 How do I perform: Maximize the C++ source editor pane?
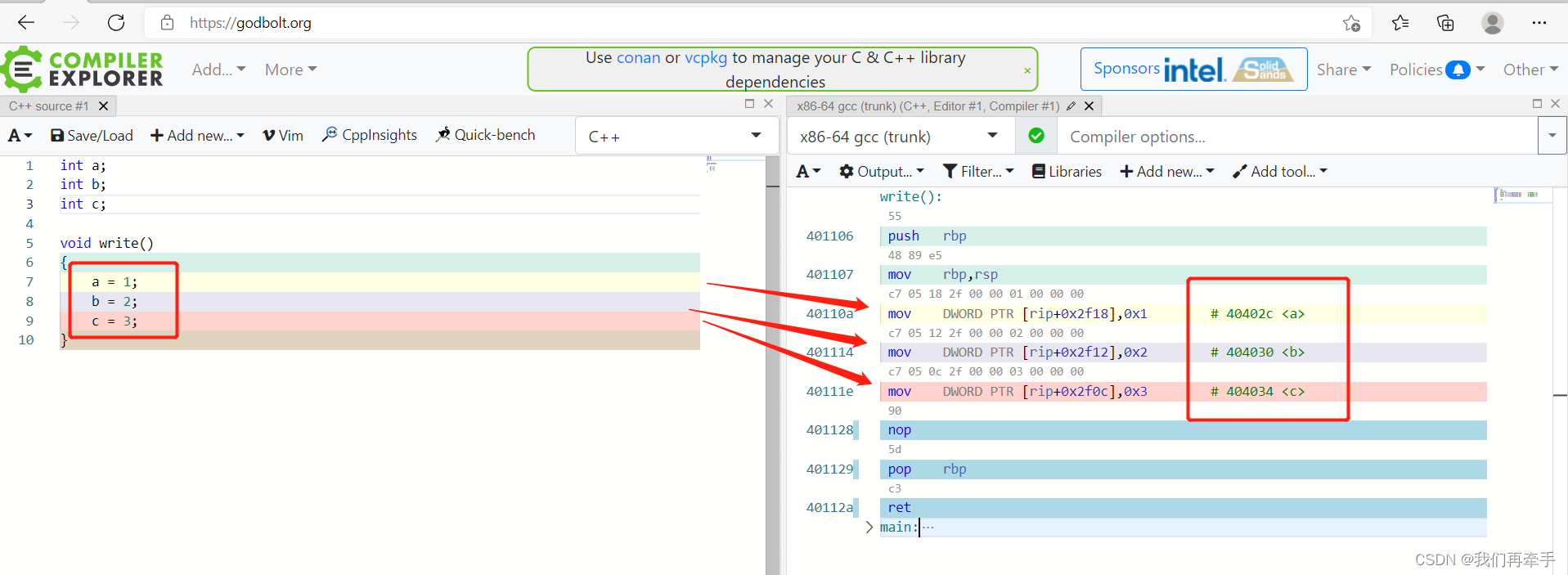(x=749, y=104)
